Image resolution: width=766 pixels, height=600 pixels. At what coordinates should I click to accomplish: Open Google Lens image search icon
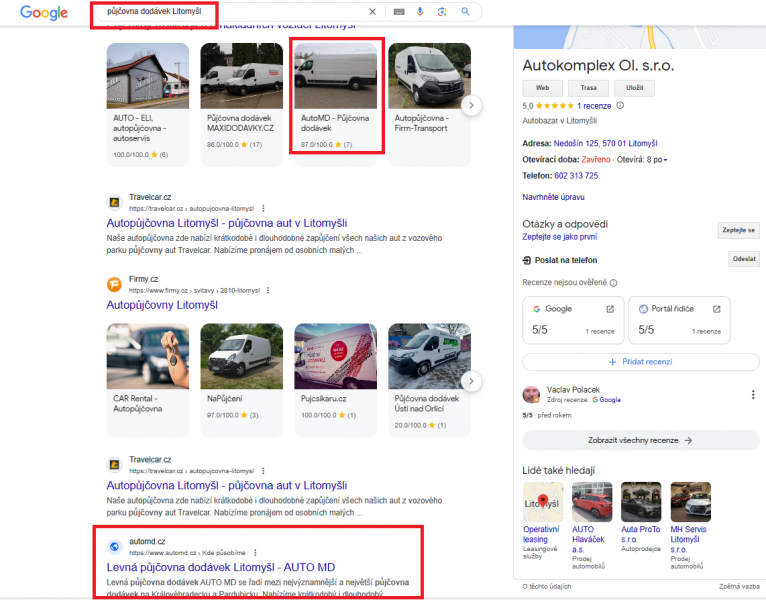[442, 12]
